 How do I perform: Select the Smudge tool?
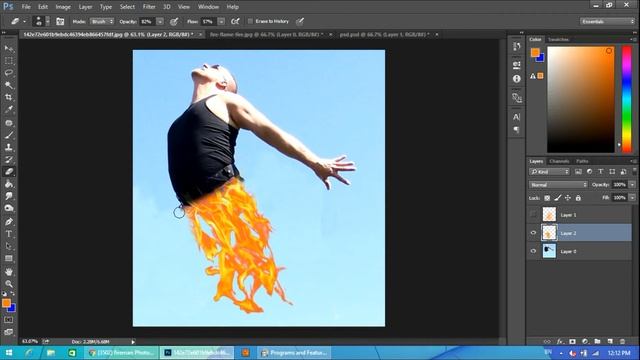[9, 196]
